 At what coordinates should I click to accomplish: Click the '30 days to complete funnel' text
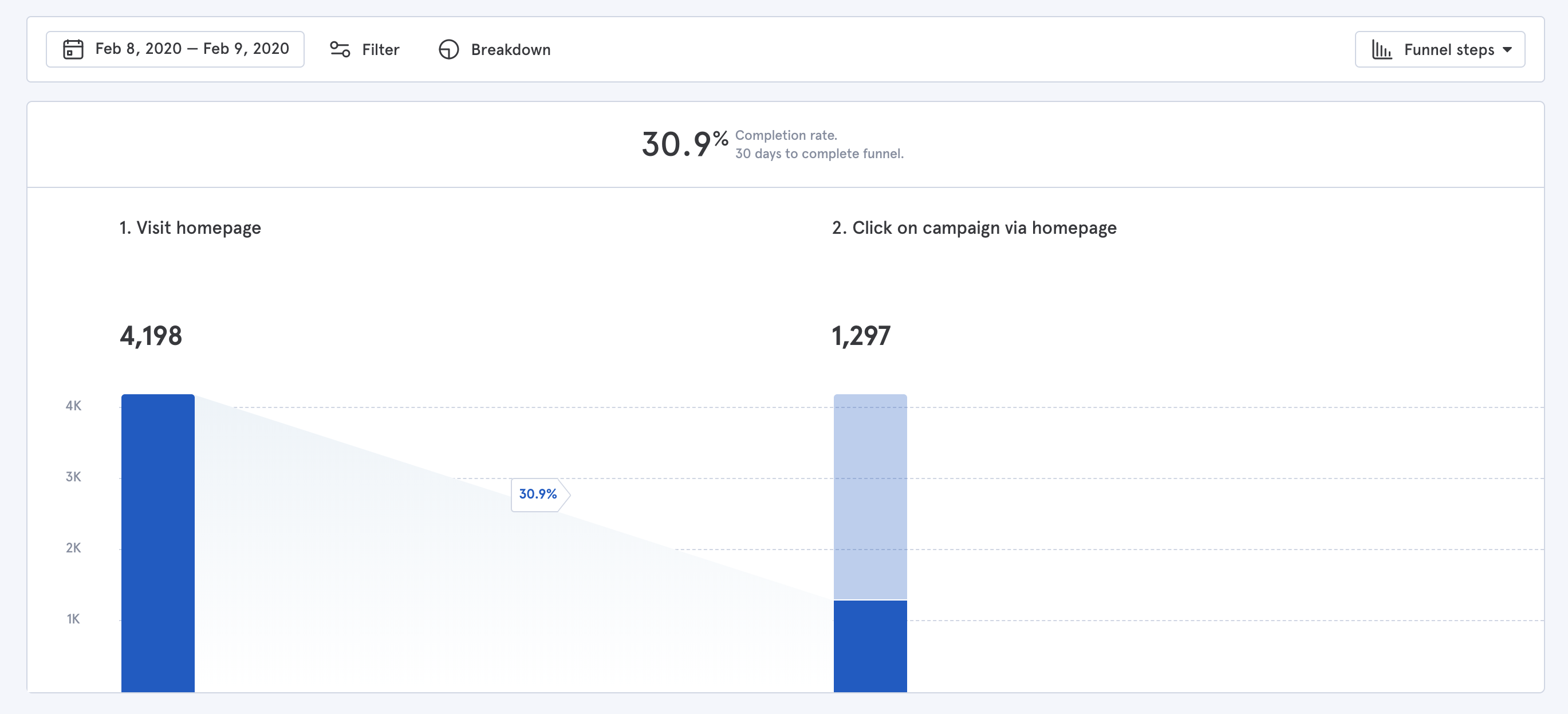tap(819, 154)
